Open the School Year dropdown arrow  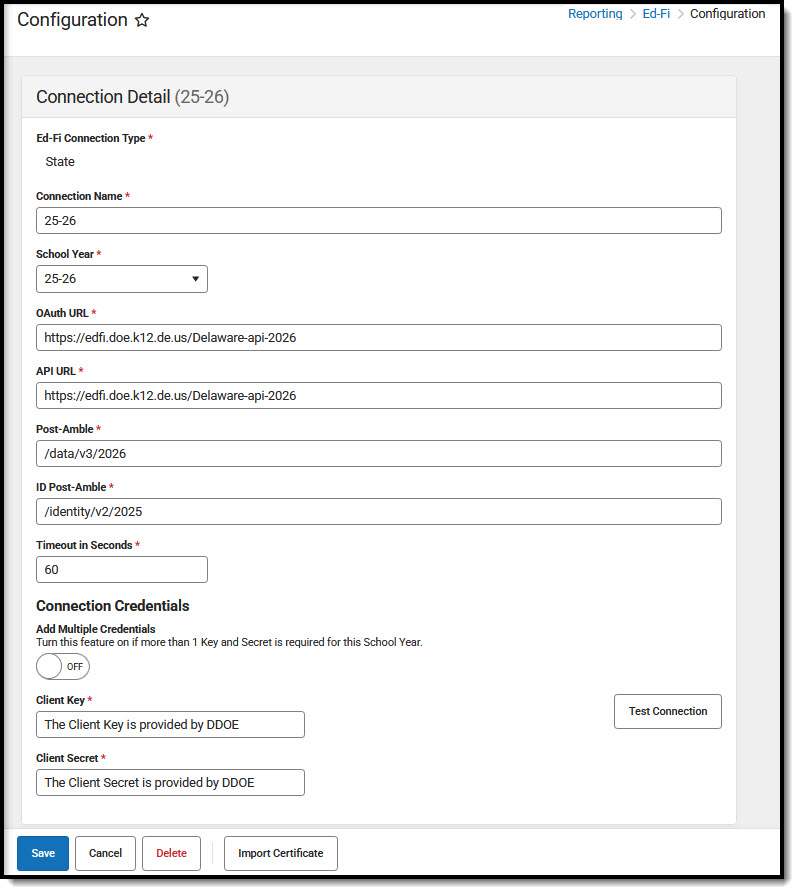[x=195, y=279]
